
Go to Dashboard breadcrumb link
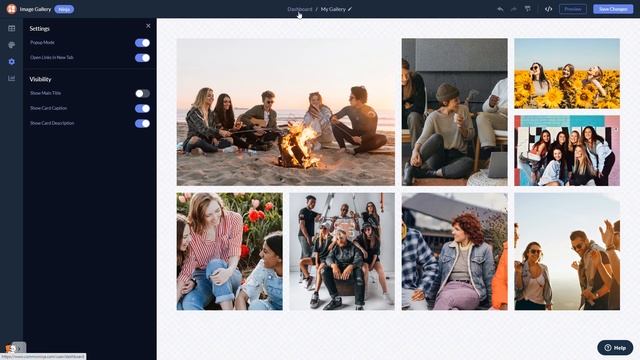click(300, 9)
